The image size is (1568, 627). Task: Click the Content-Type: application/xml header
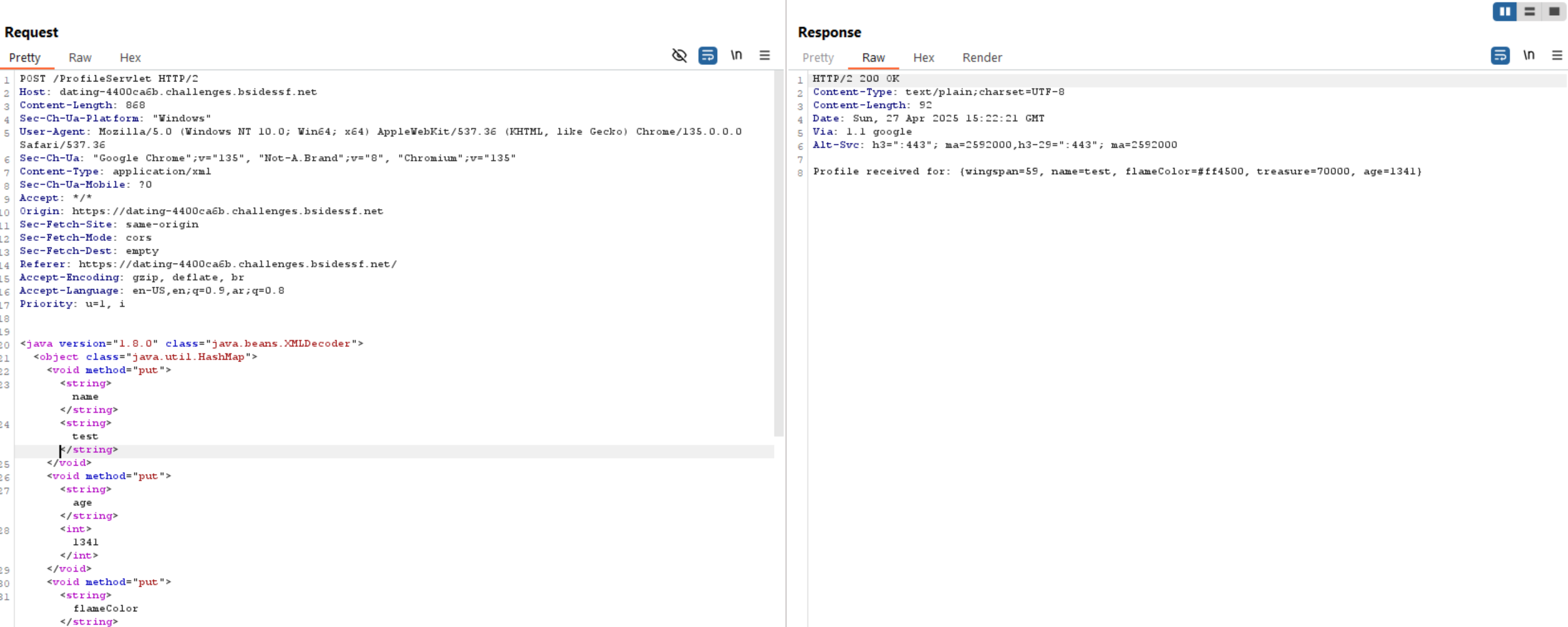(x=116, y=172)
